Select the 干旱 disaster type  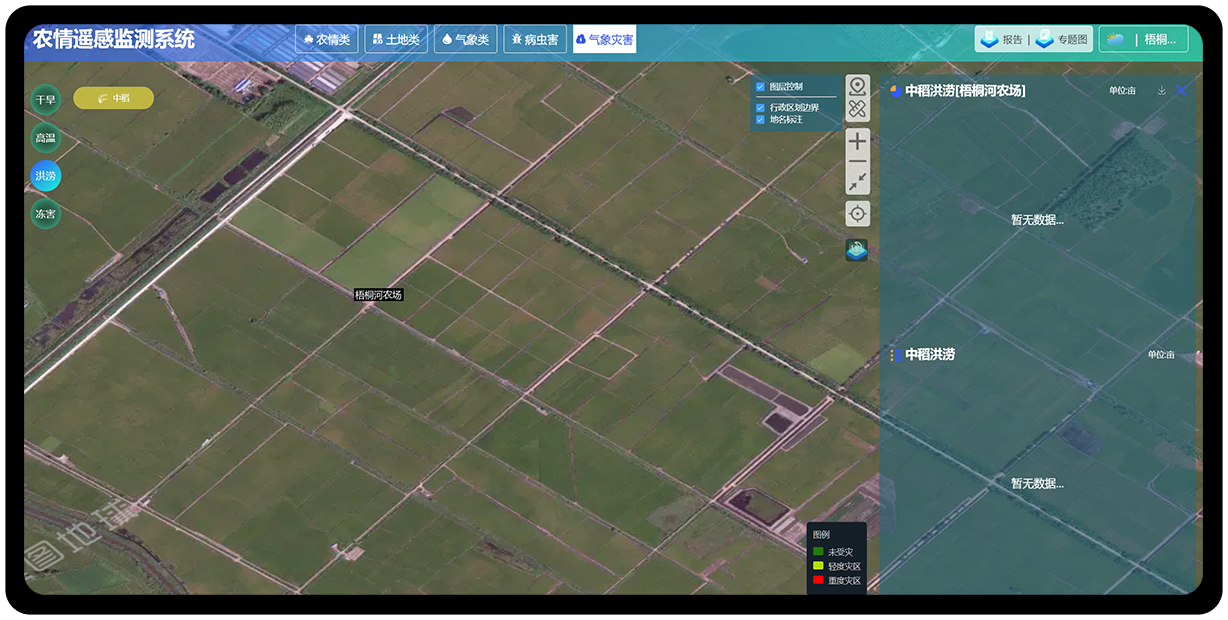click(46, 100)
